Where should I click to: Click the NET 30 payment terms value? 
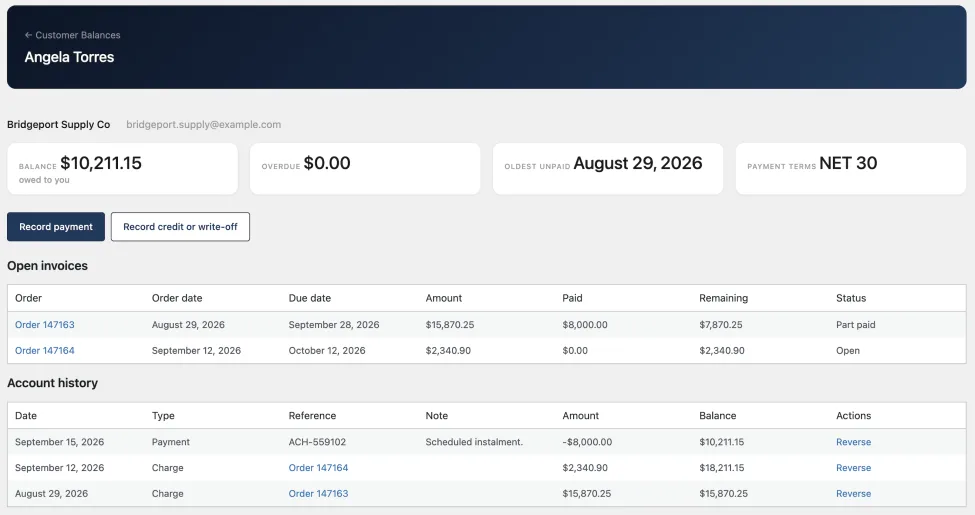tap(848, 163)
